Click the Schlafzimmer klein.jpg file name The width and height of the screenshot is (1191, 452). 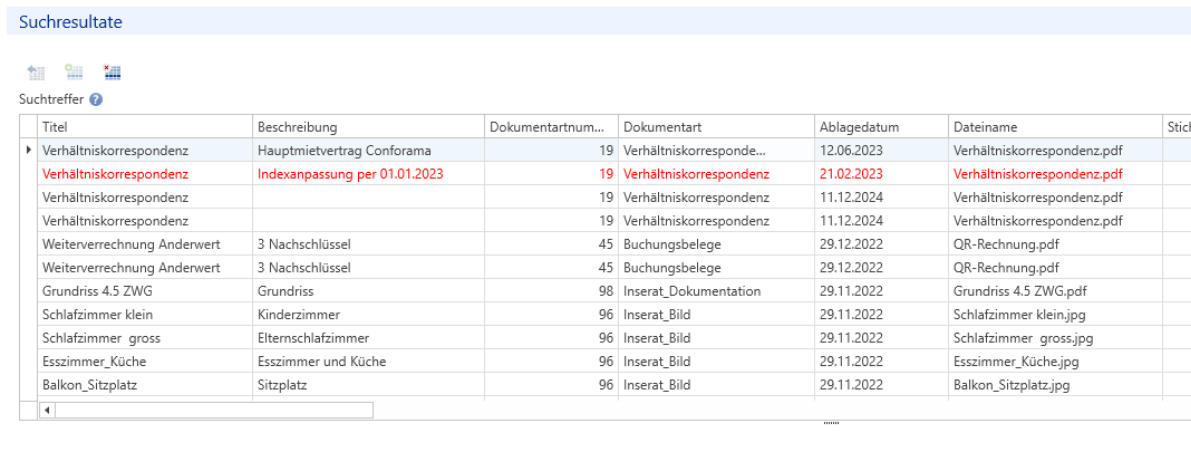pyautogui.click(x=1020, y=315)
